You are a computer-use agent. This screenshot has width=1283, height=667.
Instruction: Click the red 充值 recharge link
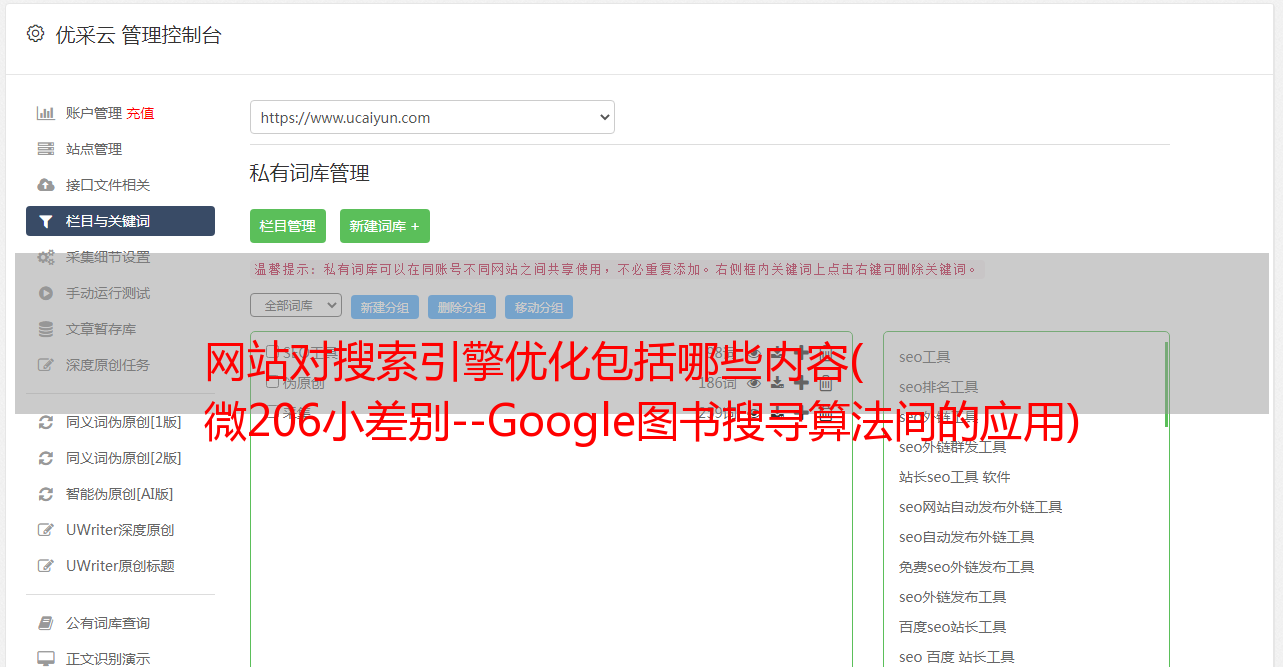pos(140,114)
